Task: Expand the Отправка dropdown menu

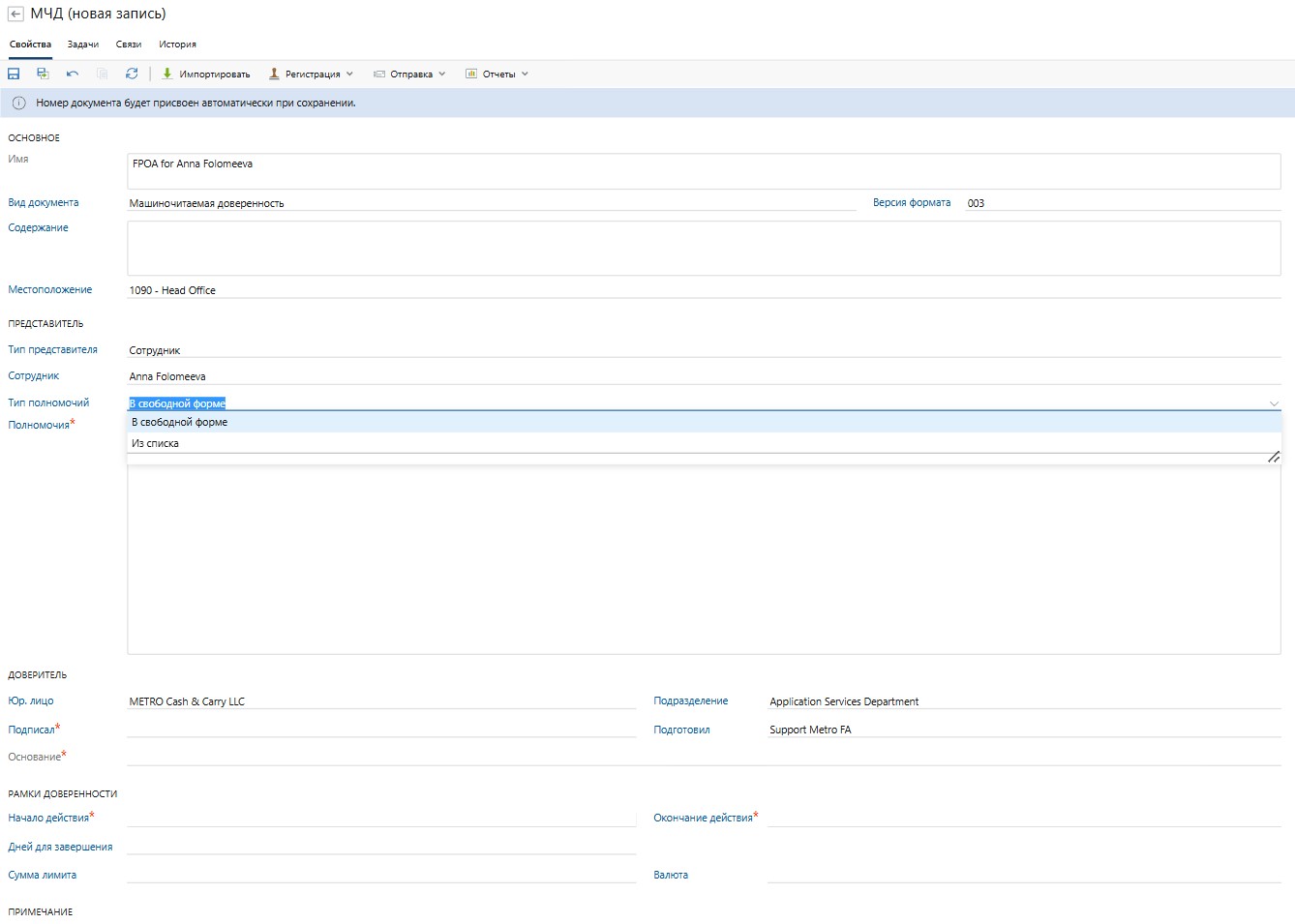Action: tap(410, 74)
